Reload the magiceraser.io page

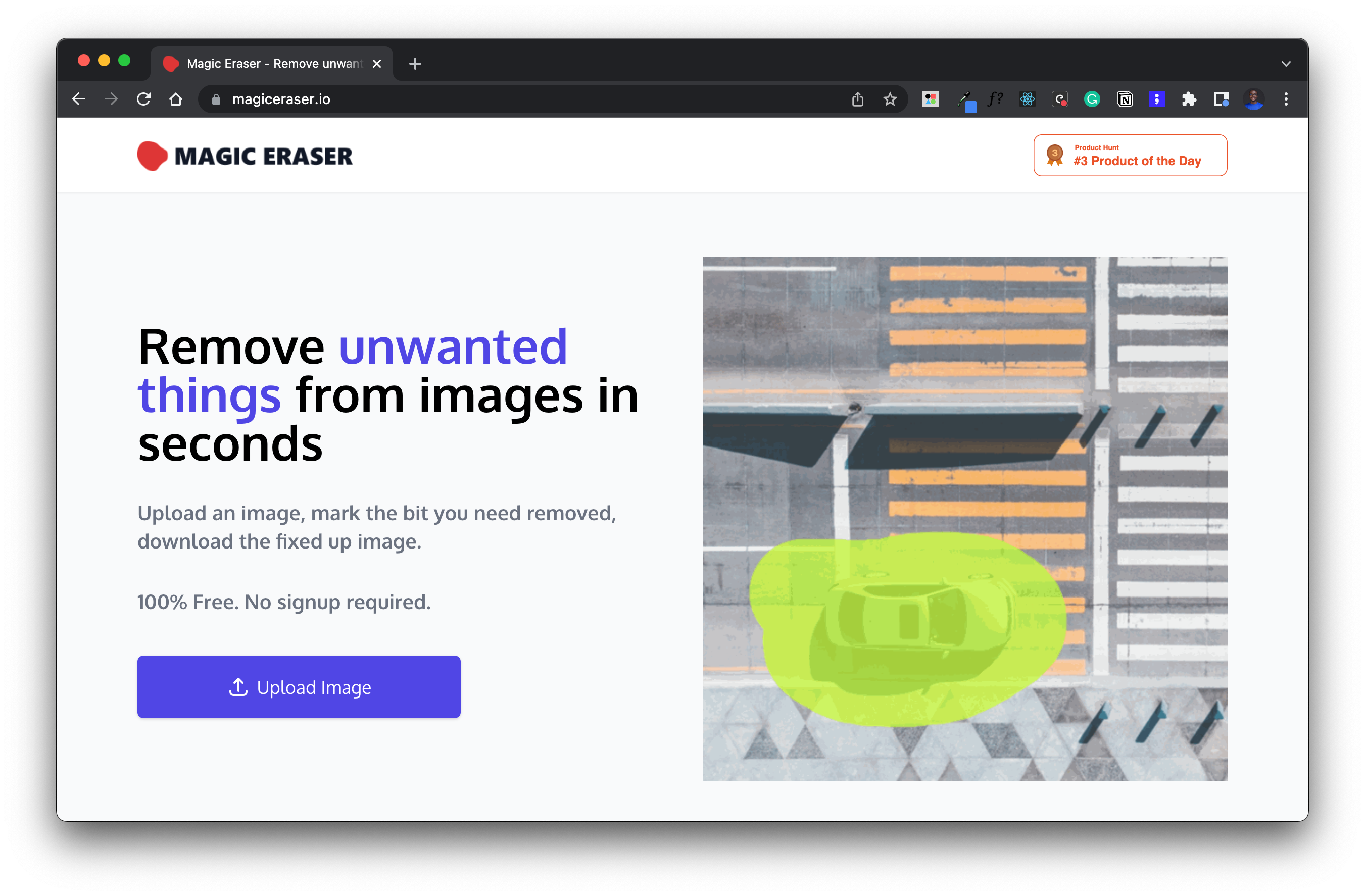pos(143,99)
